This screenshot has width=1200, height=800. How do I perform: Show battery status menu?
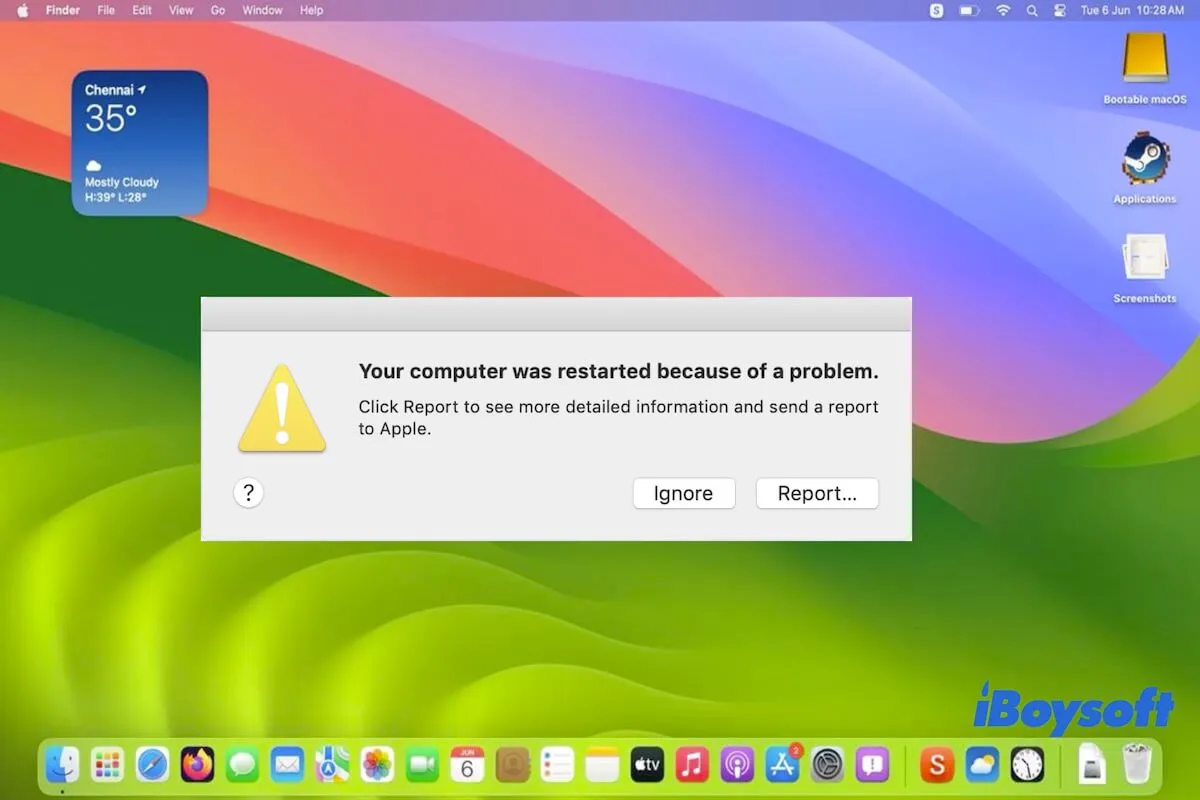[x=969, y=10]
